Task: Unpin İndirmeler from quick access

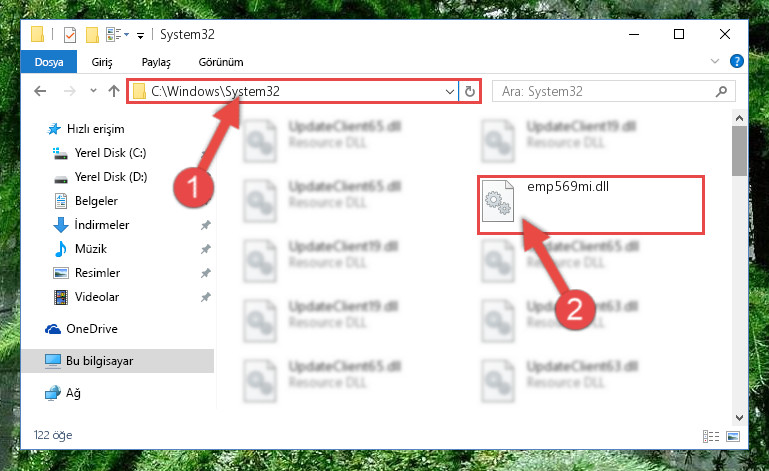Action: point(205,225)
